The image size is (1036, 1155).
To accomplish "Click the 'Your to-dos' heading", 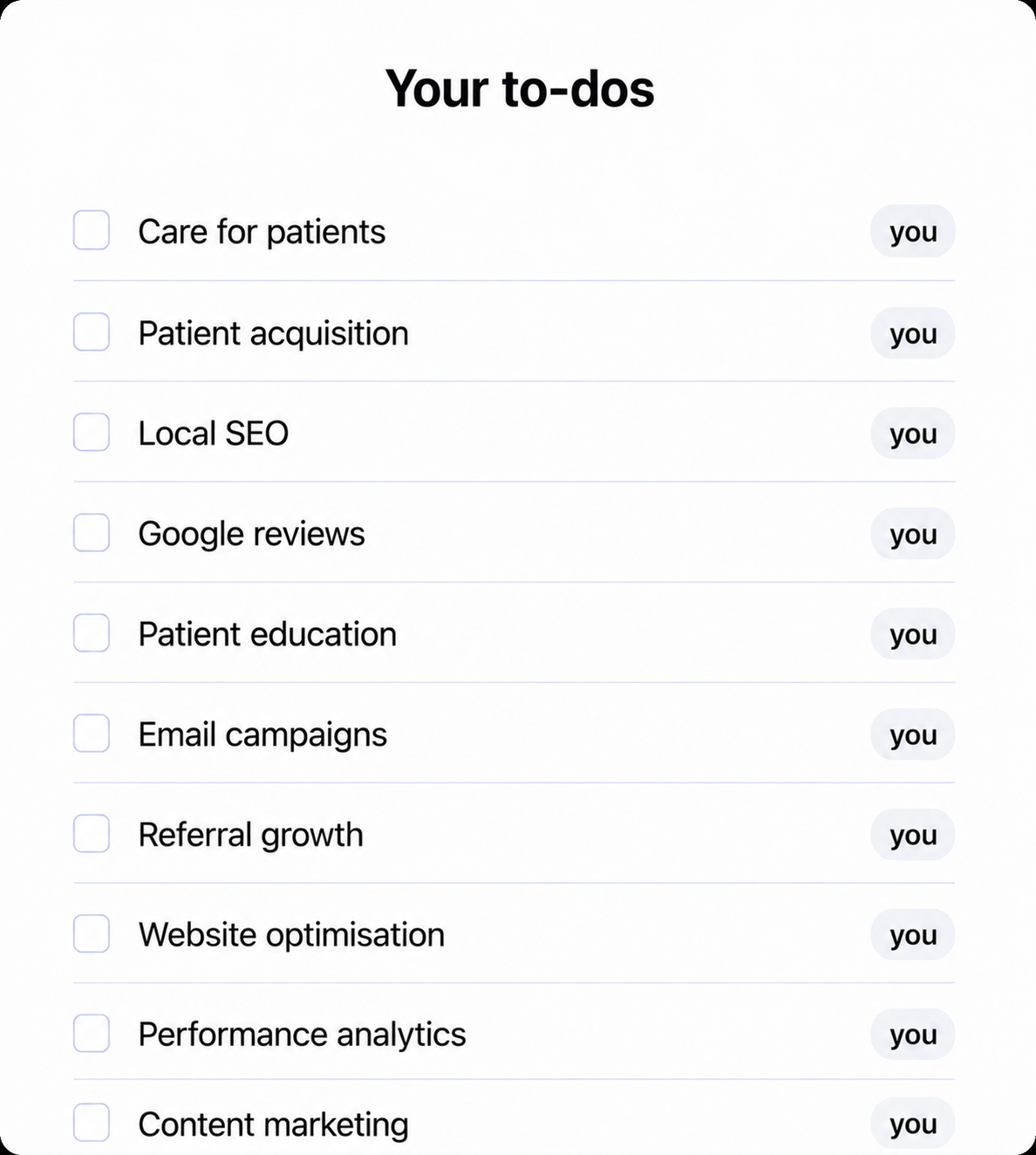I will (x=520, y=89).
